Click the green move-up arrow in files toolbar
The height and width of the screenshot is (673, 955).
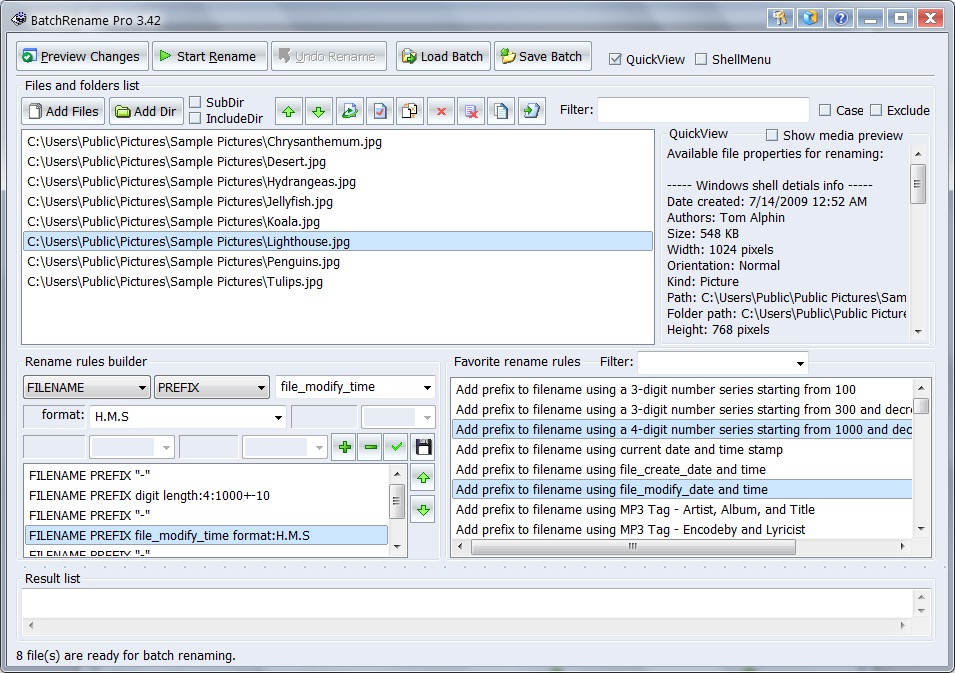(289, 111)
